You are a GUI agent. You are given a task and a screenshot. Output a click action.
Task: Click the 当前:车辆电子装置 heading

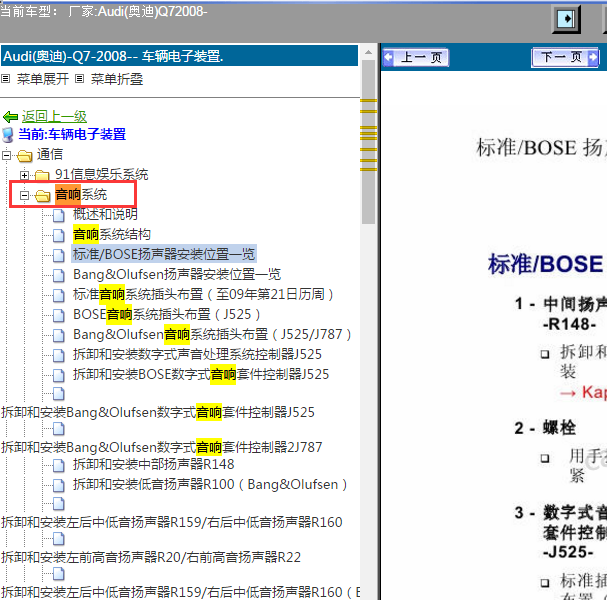point(72,134)
